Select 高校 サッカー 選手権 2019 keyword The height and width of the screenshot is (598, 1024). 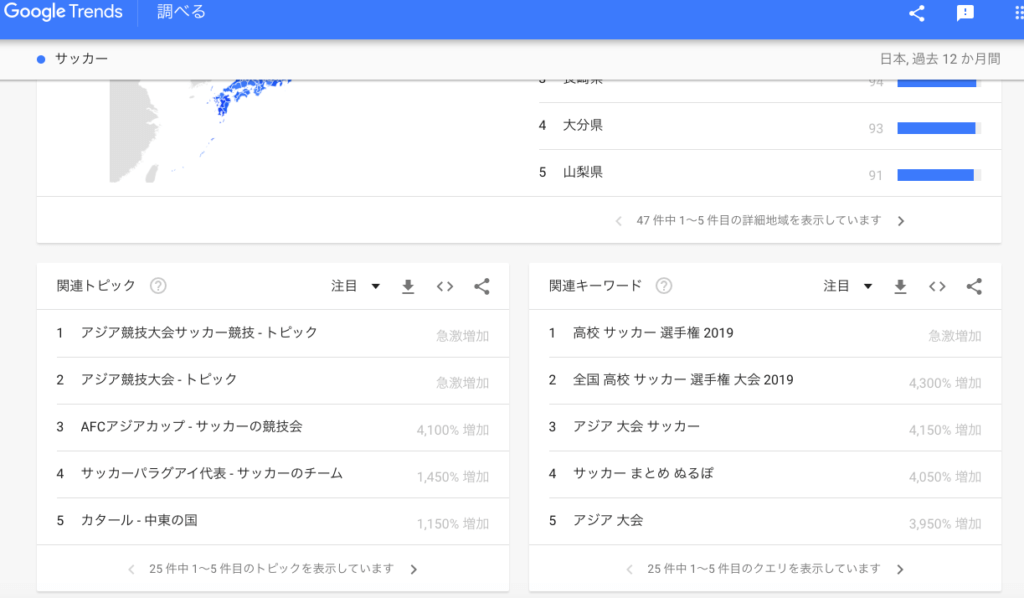tap(653, 333)
